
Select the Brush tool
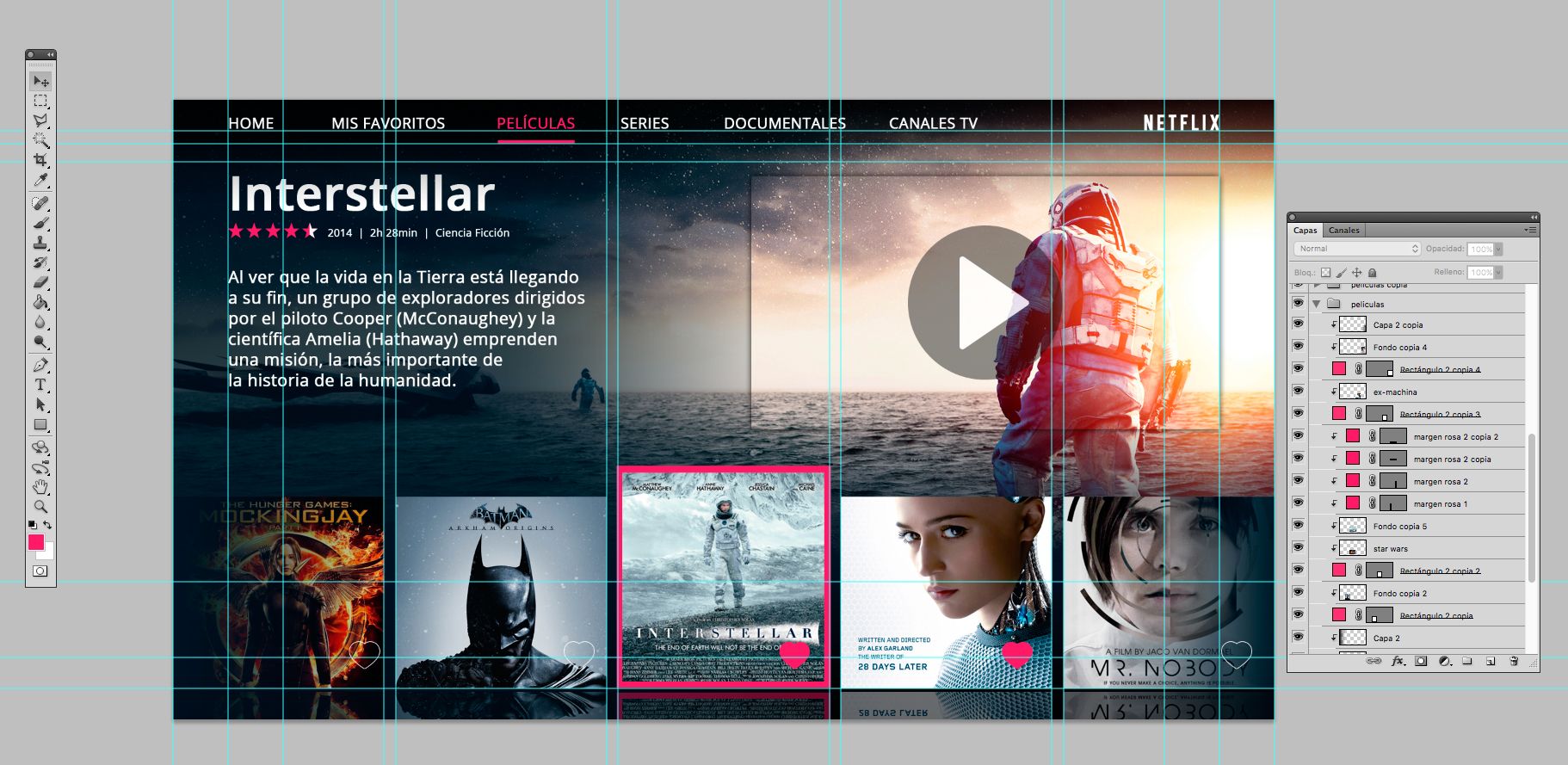click(x=40, y=223)
